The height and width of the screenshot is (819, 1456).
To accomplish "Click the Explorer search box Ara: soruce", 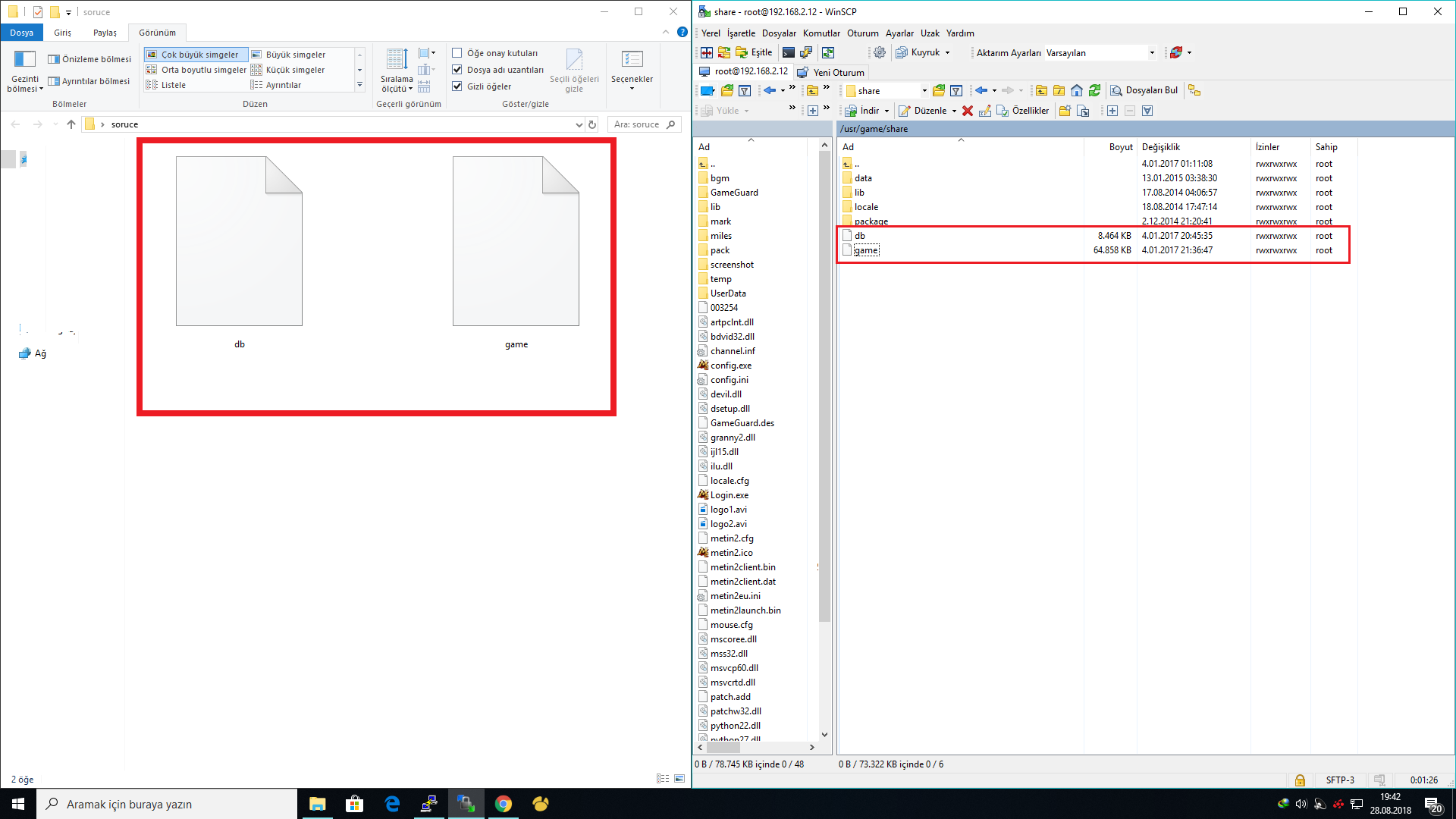I will click(x=645, y=124).
